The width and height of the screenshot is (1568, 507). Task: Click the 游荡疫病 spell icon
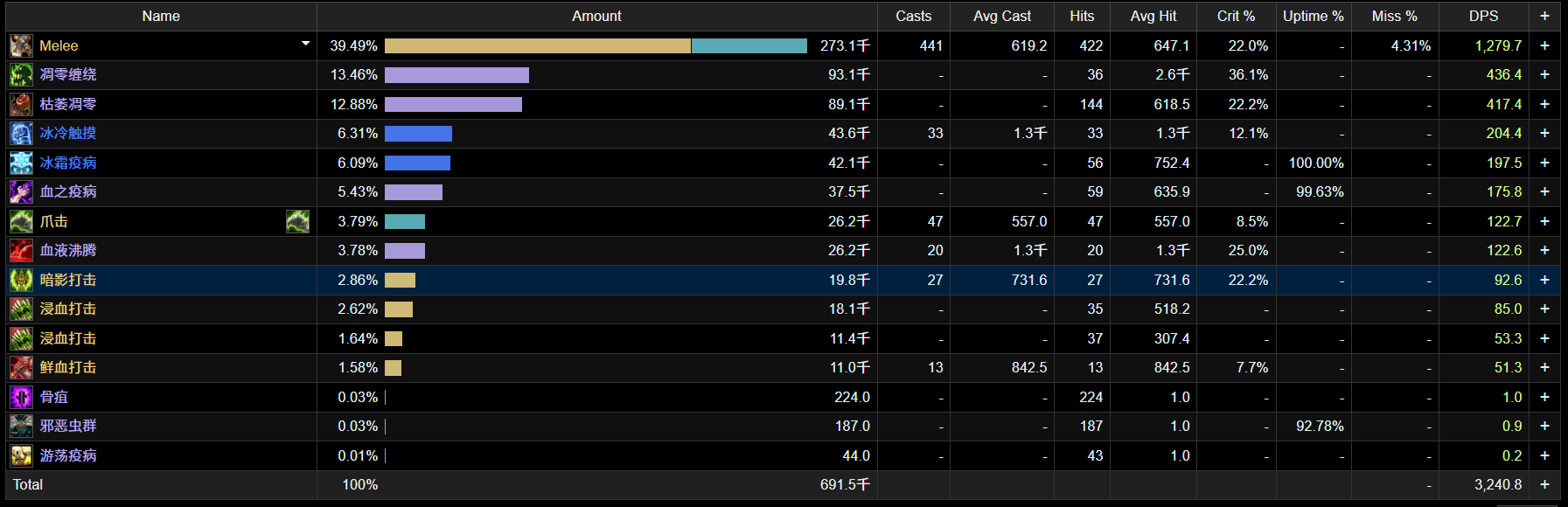coord(21,455)
